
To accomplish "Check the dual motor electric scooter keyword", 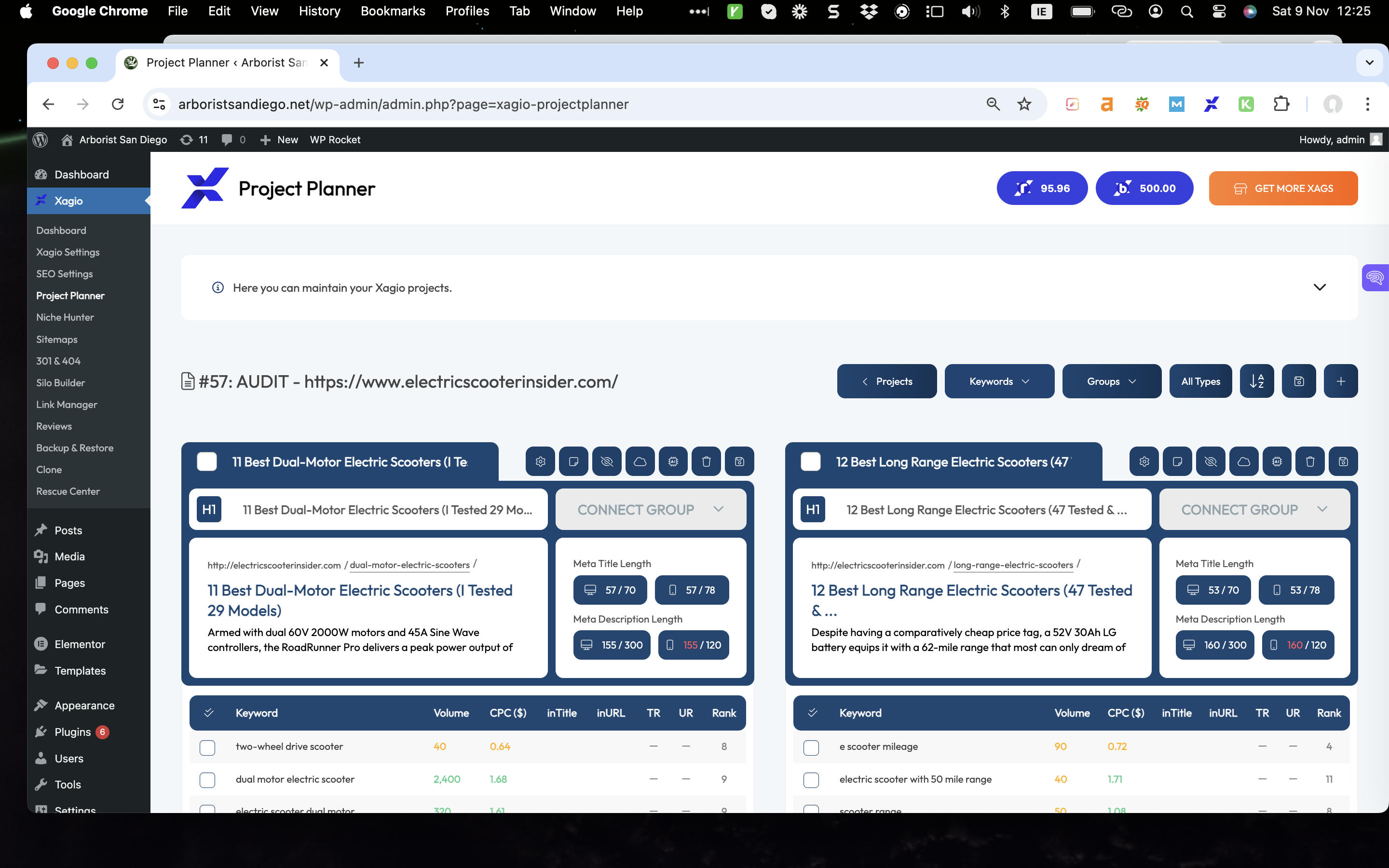I will [x=207, y=780].
